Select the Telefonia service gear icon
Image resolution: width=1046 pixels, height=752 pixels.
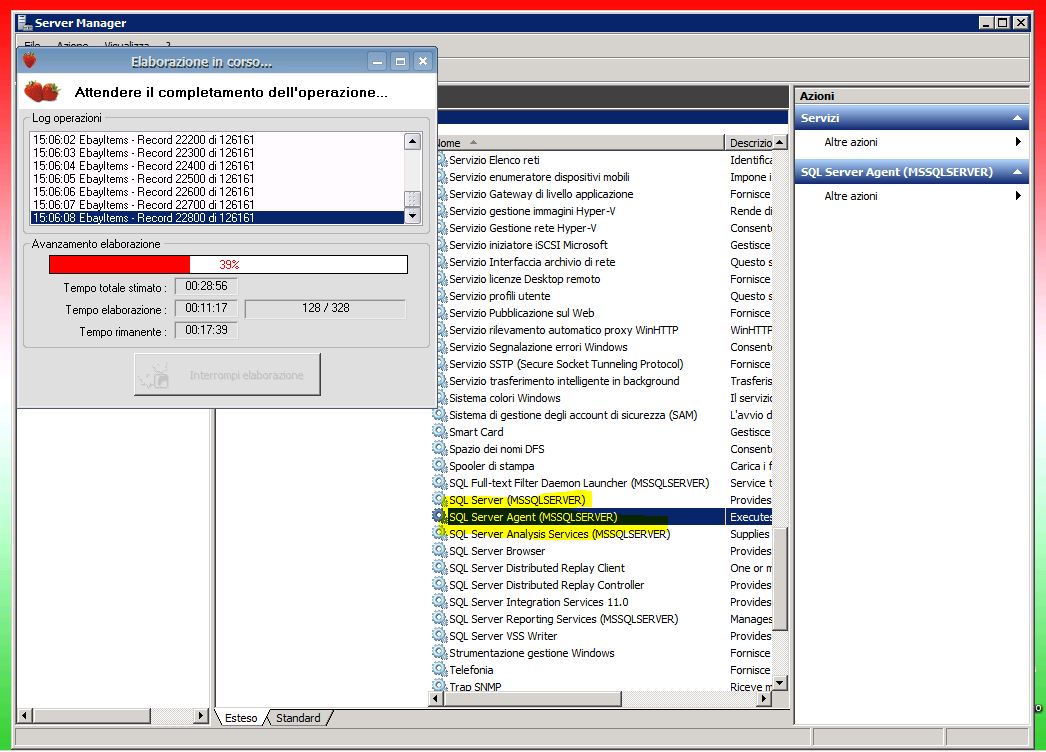point(439,670)
